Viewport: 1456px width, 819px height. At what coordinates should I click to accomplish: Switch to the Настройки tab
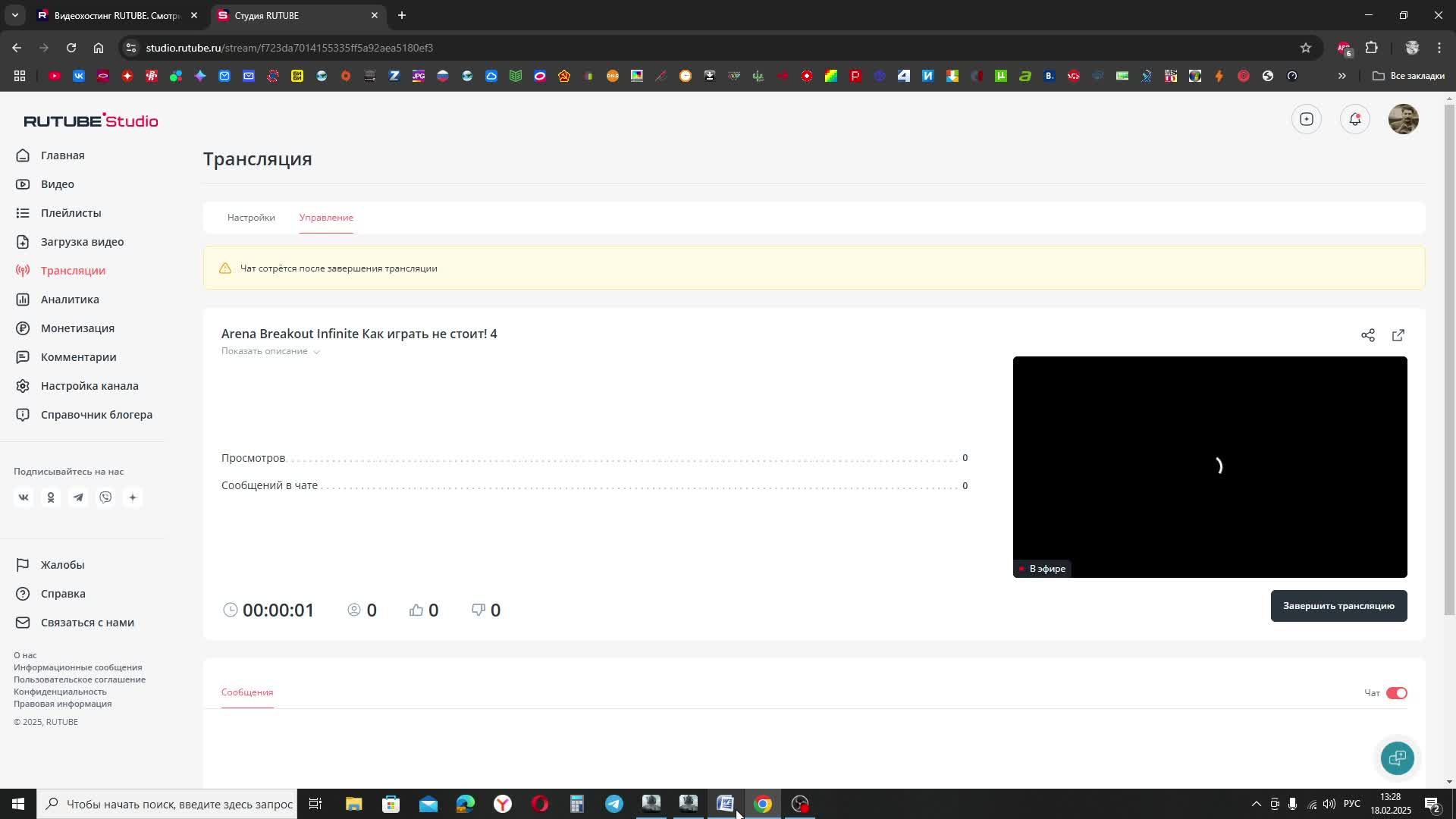(251, 218)
